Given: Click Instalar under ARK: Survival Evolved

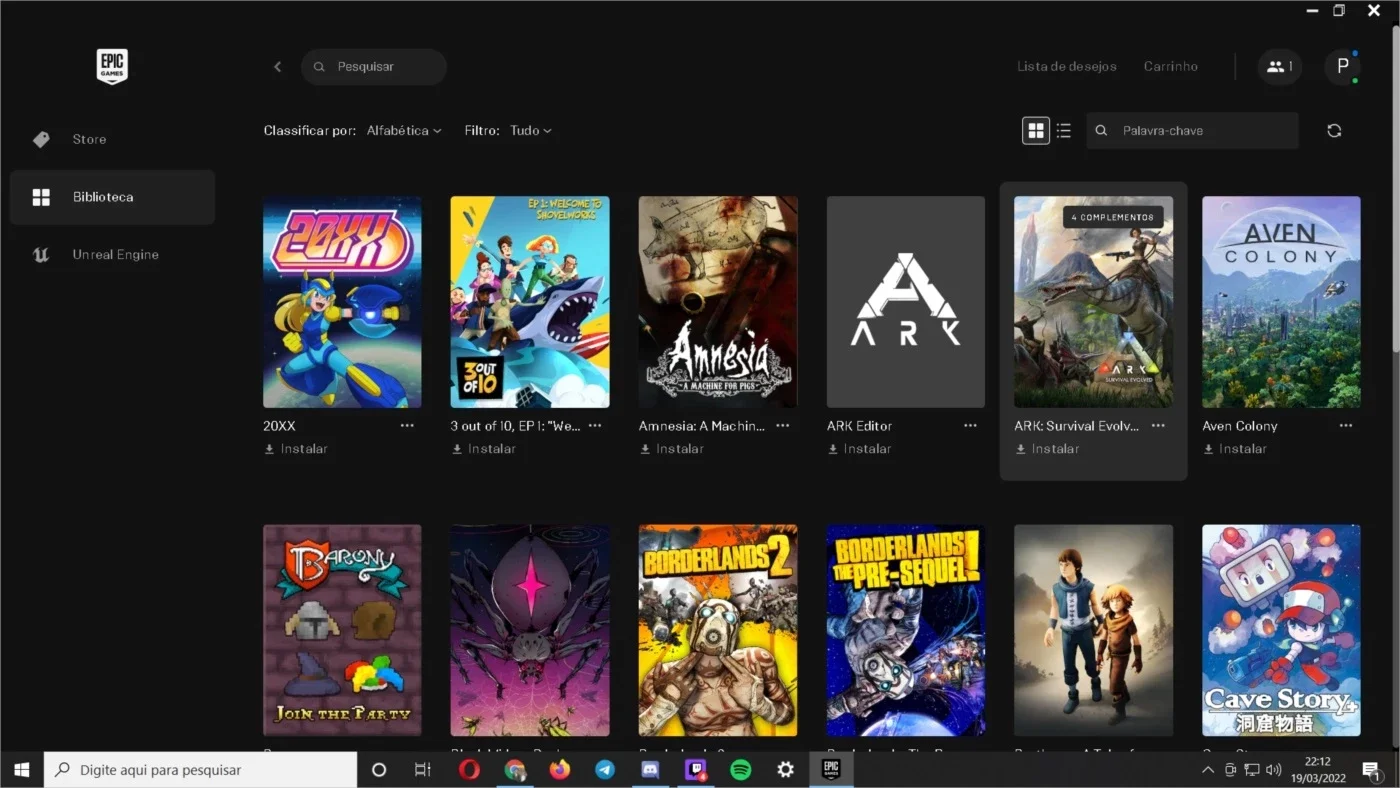Looking at the screenshot, I should pos(1047,449).
